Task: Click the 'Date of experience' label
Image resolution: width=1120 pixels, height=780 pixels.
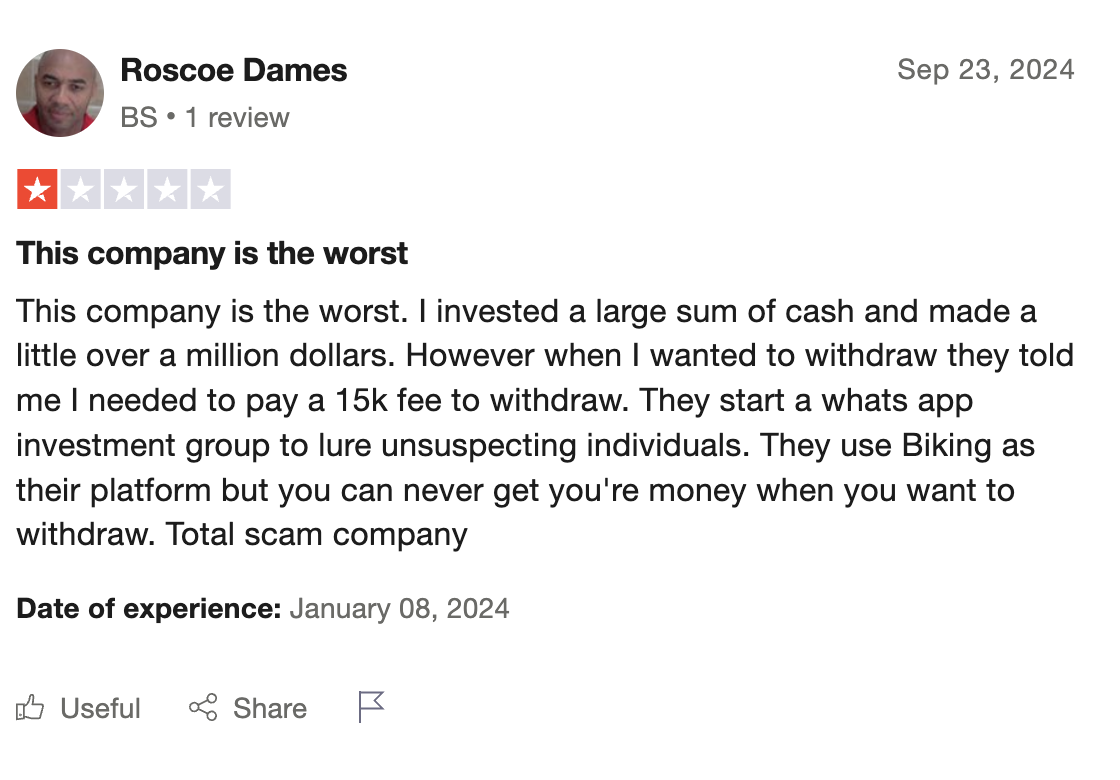Action: pos(149,609)
